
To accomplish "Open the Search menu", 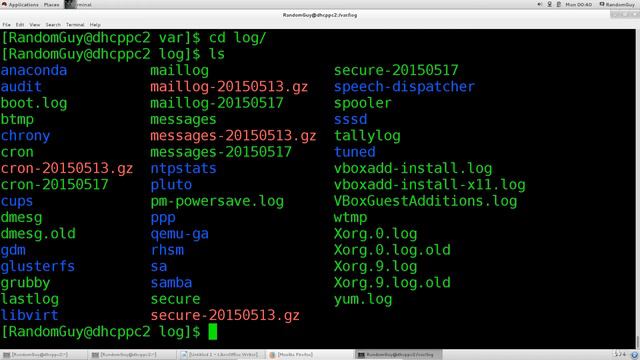I will 53,25.
